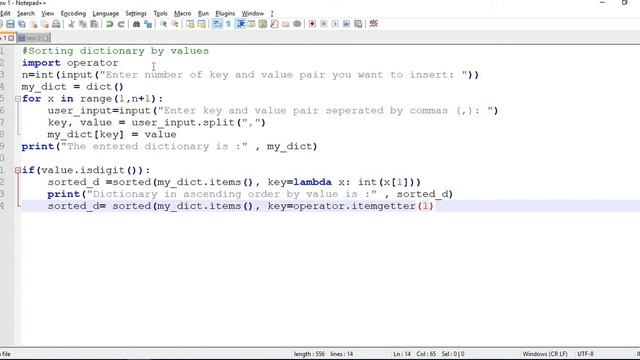Close the active tab with red X

11,38
